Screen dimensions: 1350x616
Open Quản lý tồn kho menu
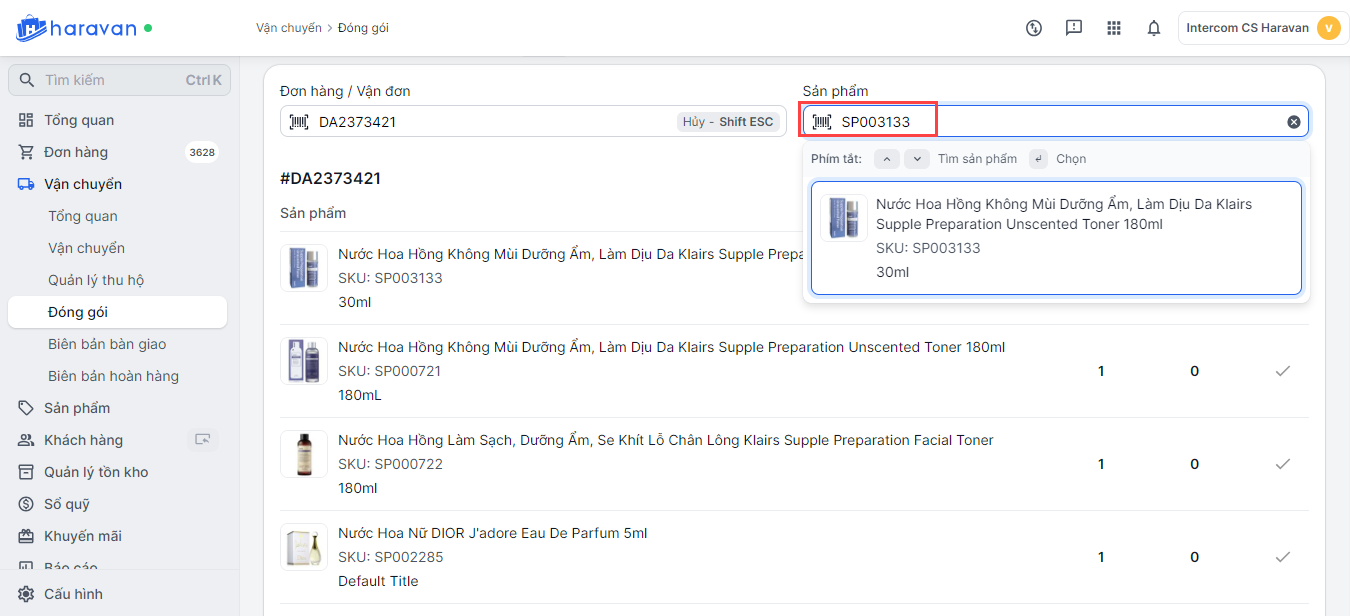[x=96, y=472]
